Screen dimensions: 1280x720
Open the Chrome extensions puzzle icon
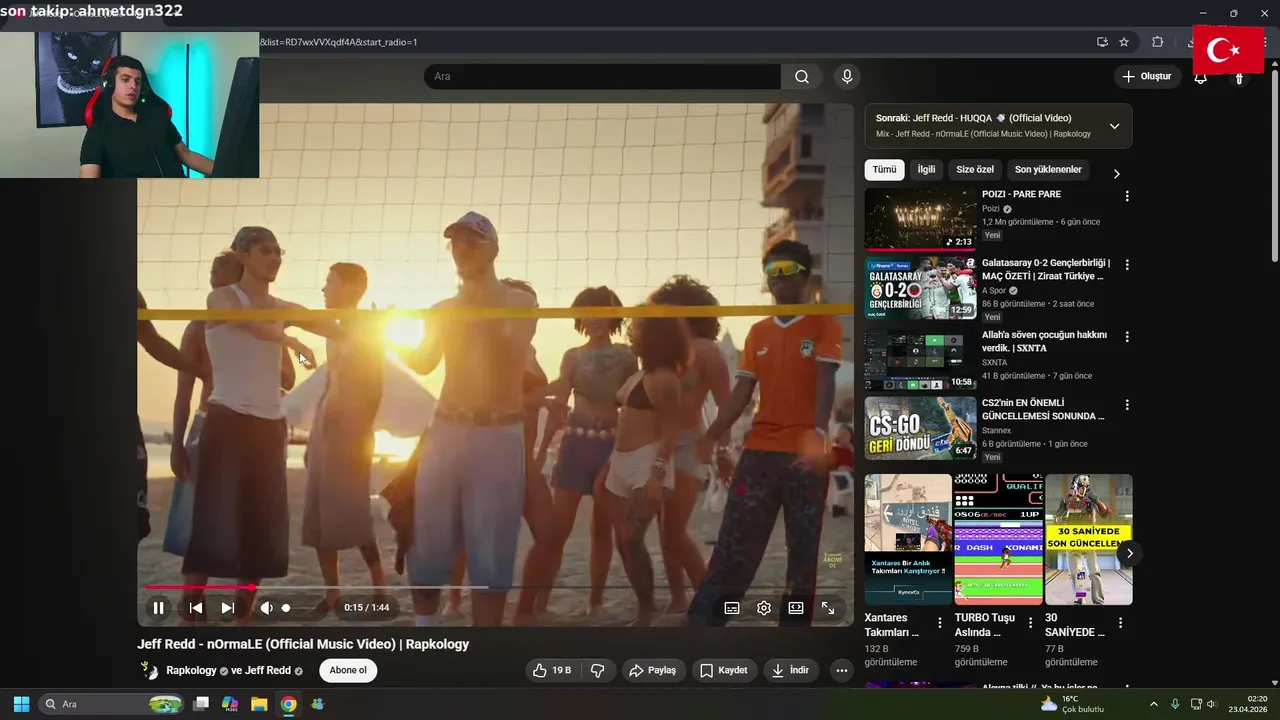[x=1158, y=42]
